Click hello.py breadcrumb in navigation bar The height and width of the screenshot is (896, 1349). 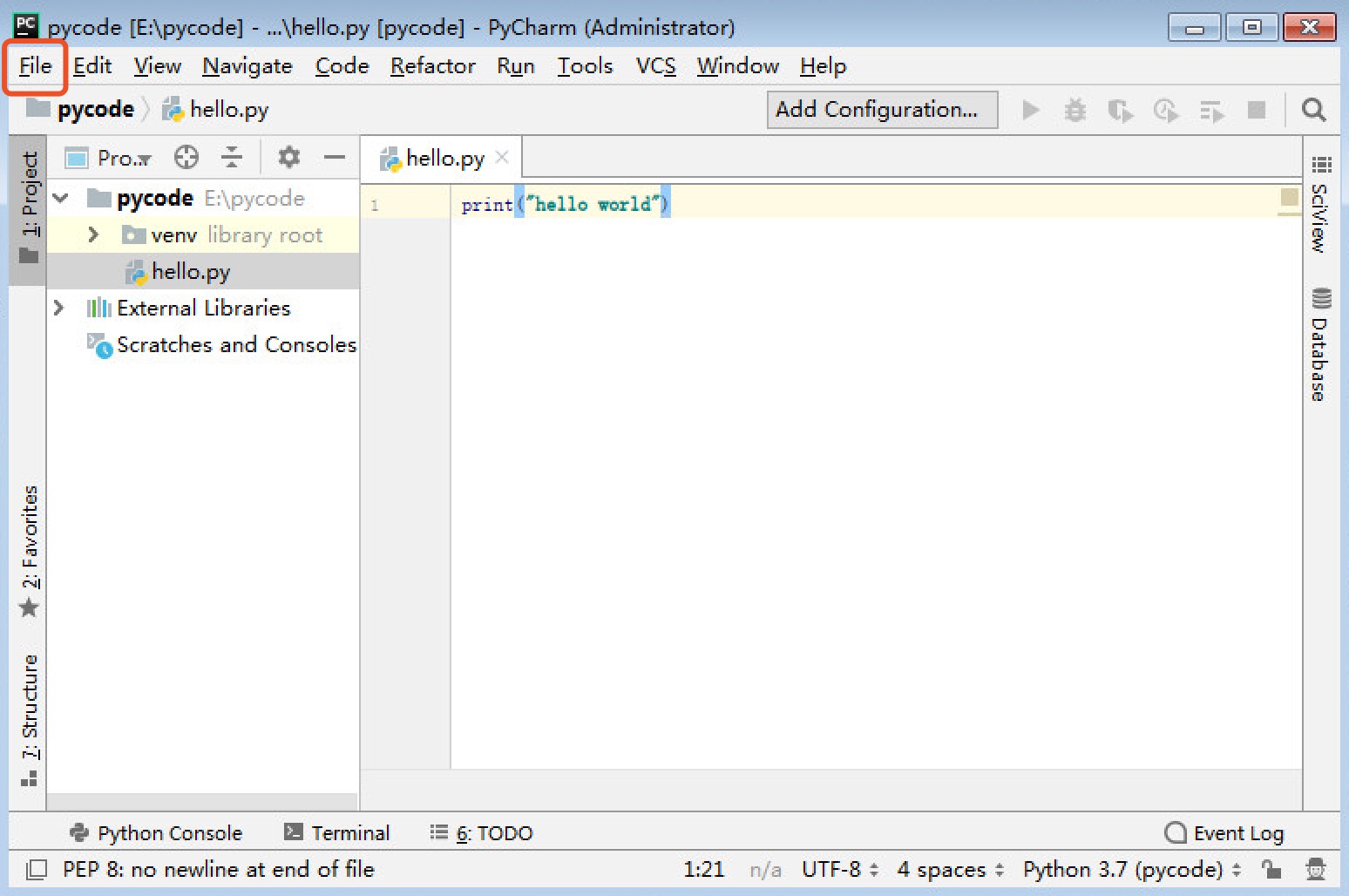(215, 110)
